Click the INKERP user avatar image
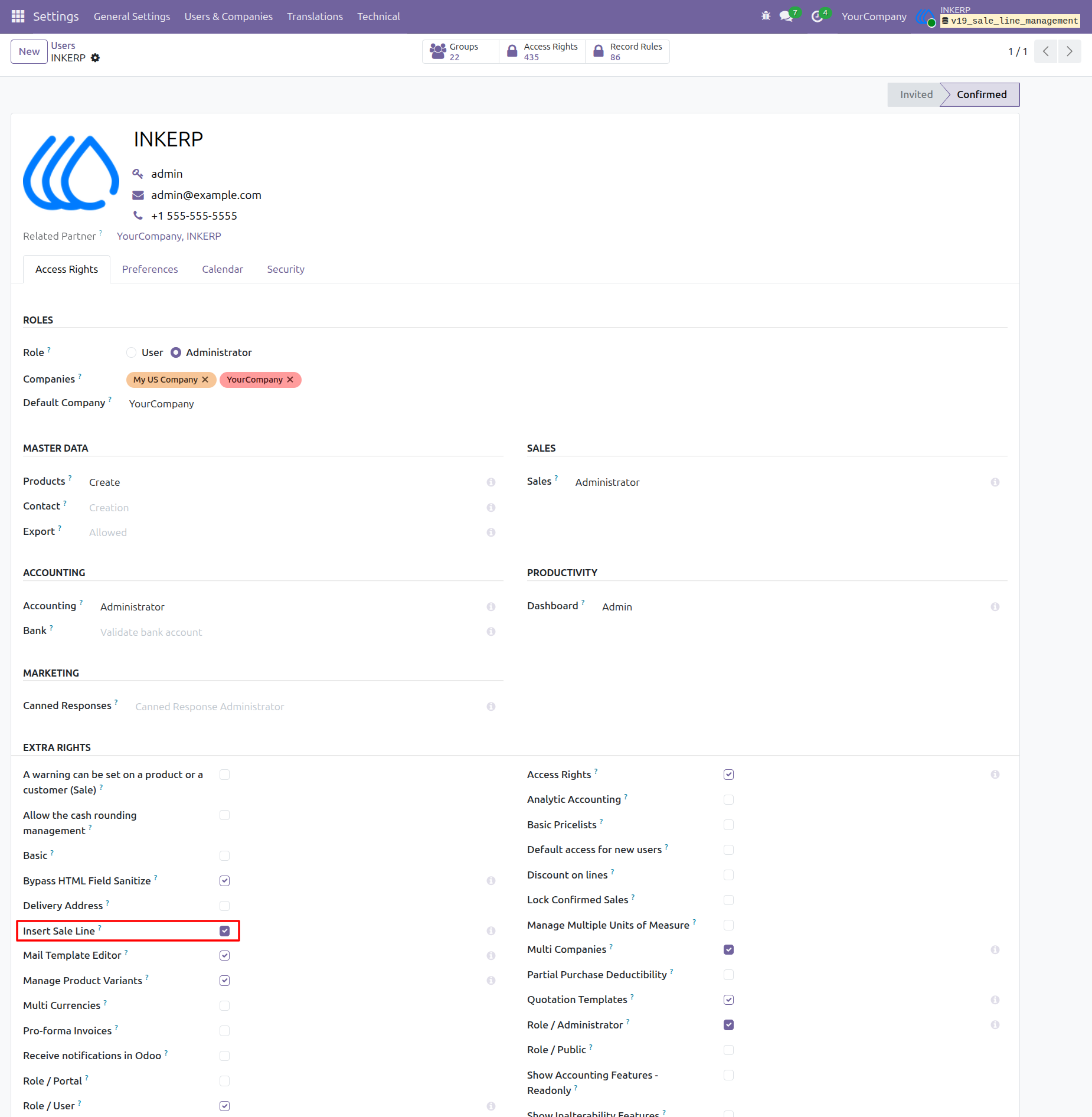 71,172
